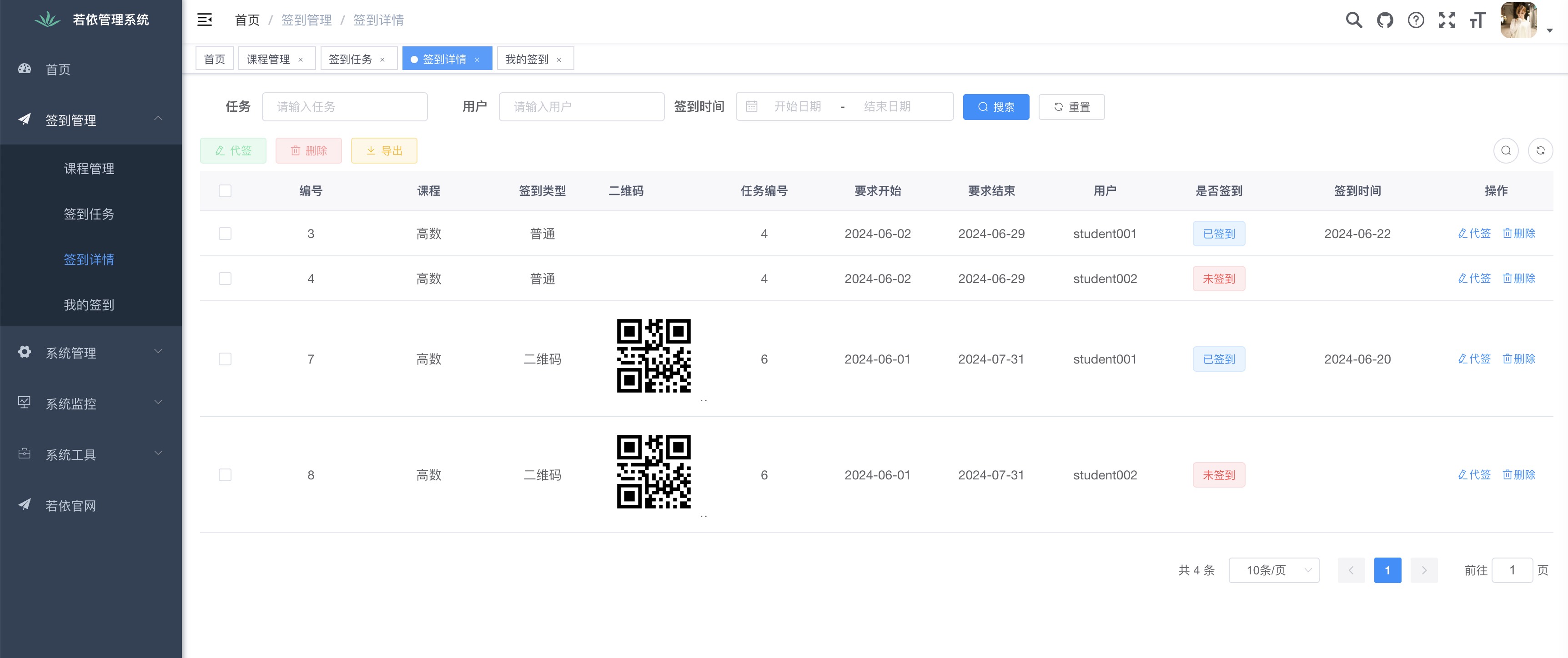Screen dimensions: 1568x658
Task: Click 删除 for row 编号 8
Action: click(x=1519, y=475)
